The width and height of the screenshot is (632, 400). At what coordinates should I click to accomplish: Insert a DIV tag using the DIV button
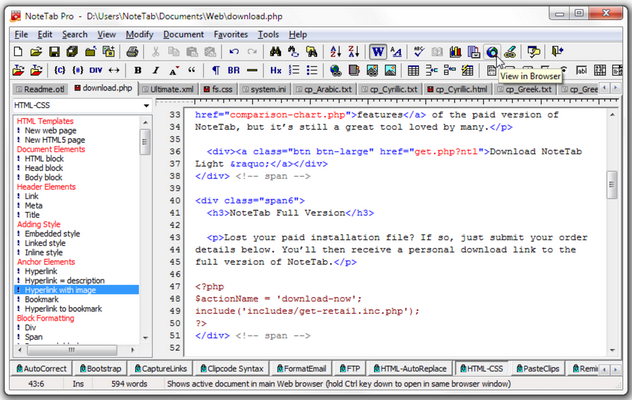point(96,70)
